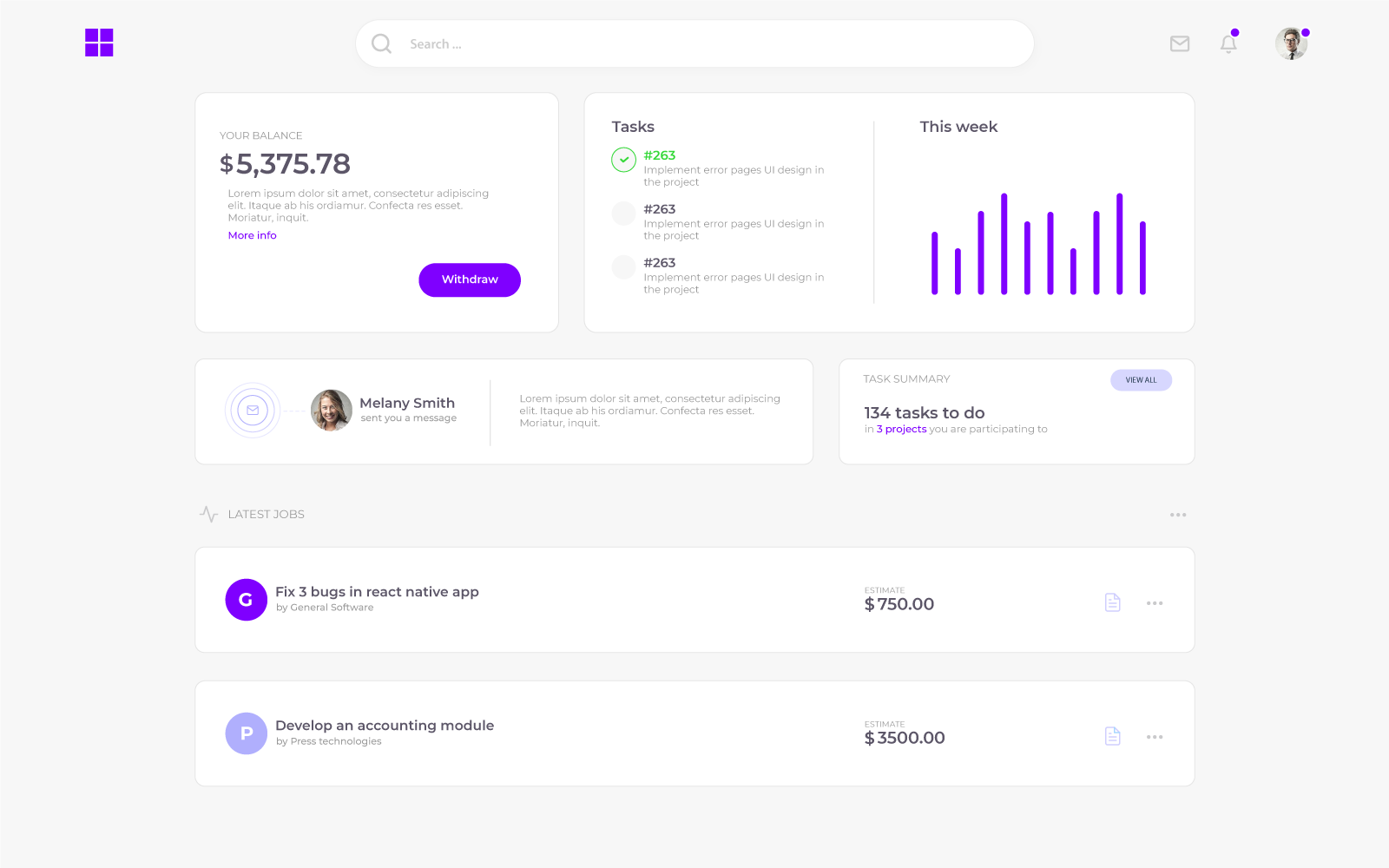
Task: Open document icon for react native job
Action: pyautogui.click(x=1112, y=602)
